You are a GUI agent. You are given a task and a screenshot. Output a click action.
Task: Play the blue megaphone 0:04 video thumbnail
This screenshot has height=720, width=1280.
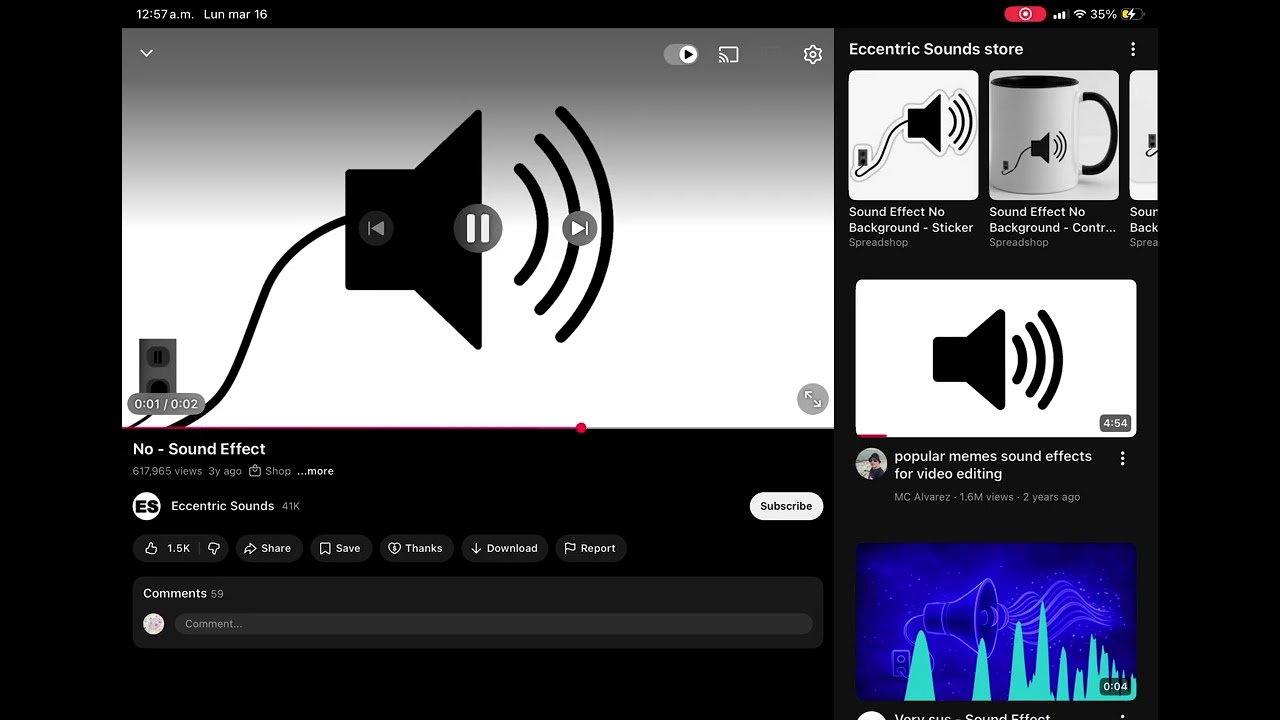(996, 621)
